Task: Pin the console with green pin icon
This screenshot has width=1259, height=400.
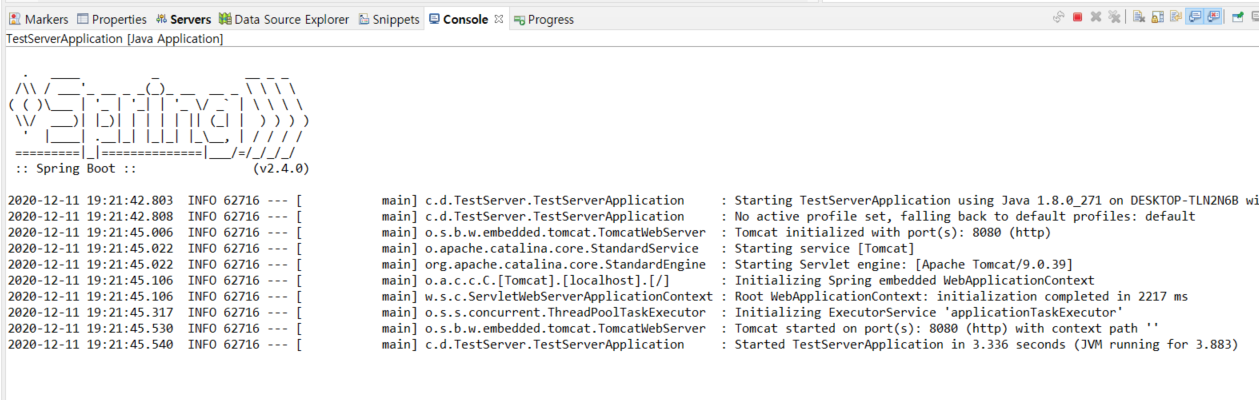Action: (1238, 17)
